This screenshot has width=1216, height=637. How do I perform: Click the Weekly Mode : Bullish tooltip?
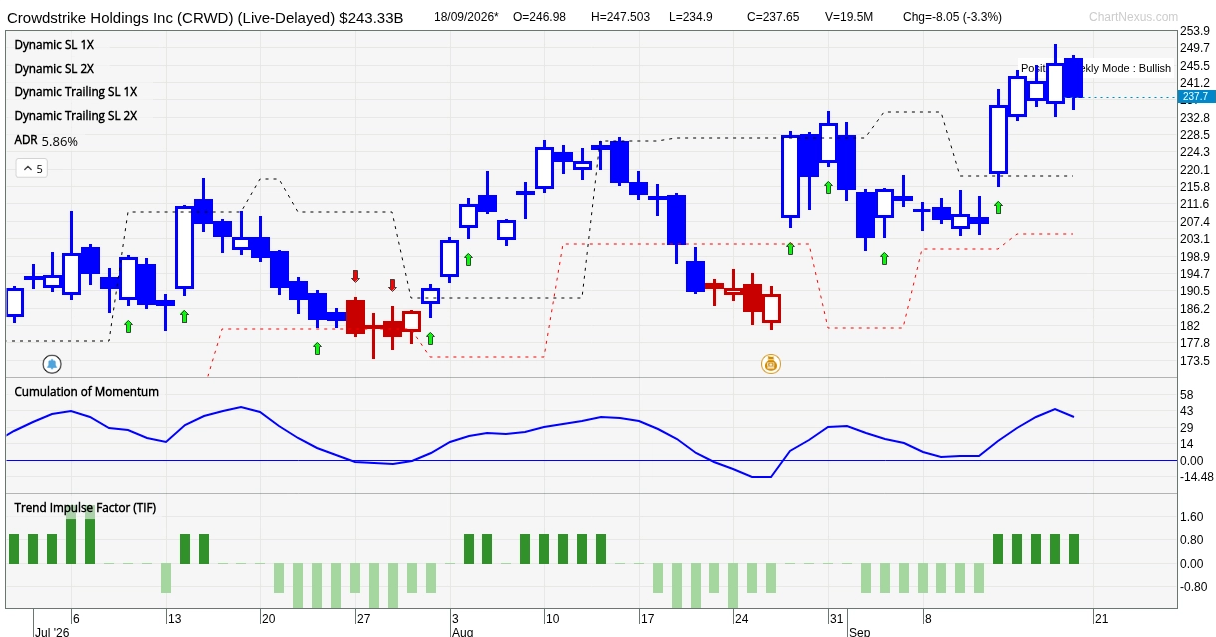coord(1096,68)
